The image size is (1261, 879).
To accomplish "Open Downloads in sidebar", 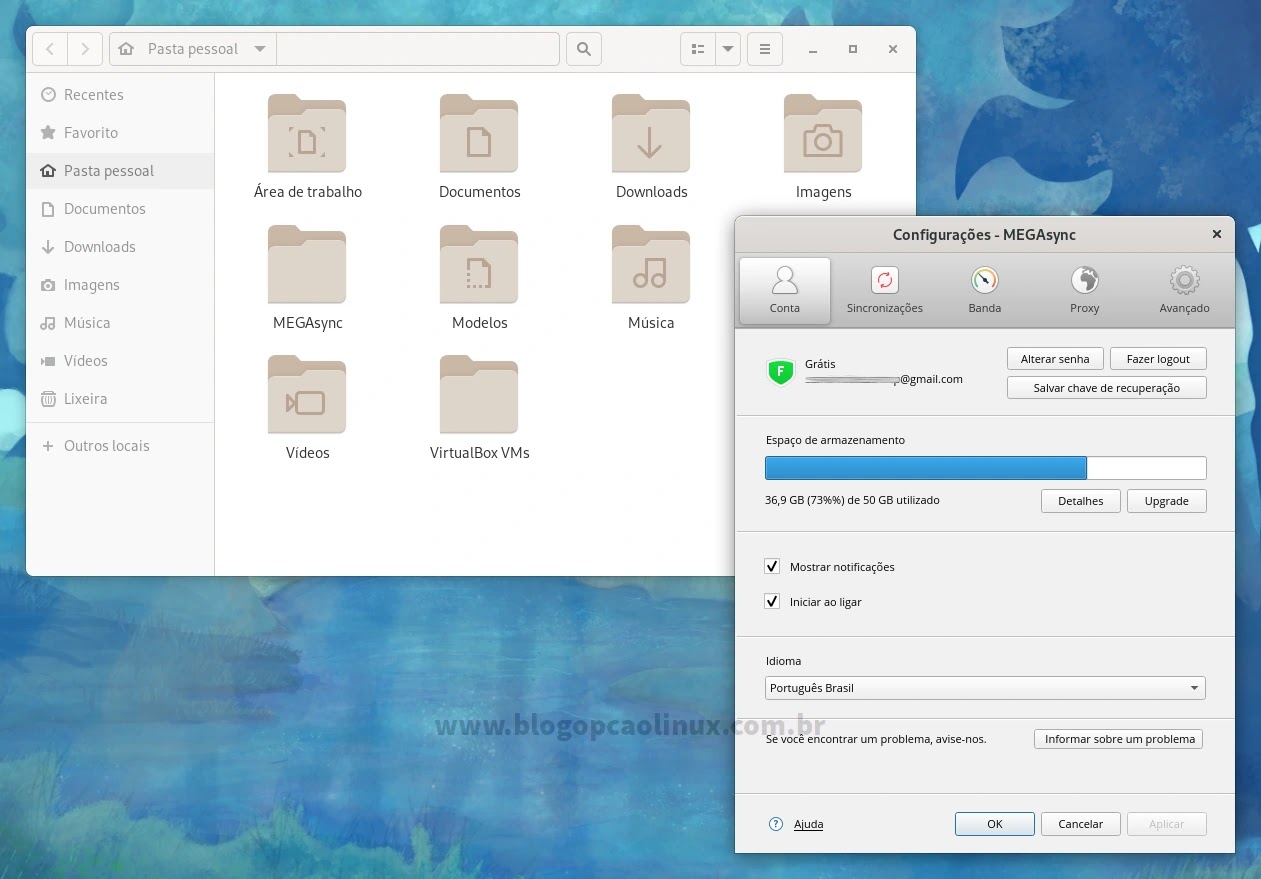I will pyautogui.click(x=120, y=247).
